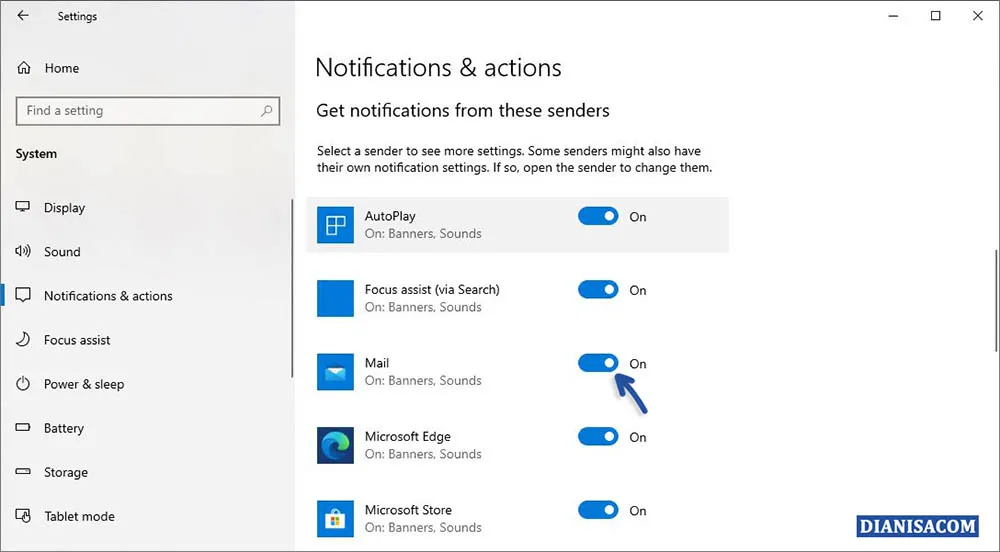Viewport: 1000px width, 552px height.
Task: Open Power & sleep settings
Action: pyautogui.click(x=84, y=384)
